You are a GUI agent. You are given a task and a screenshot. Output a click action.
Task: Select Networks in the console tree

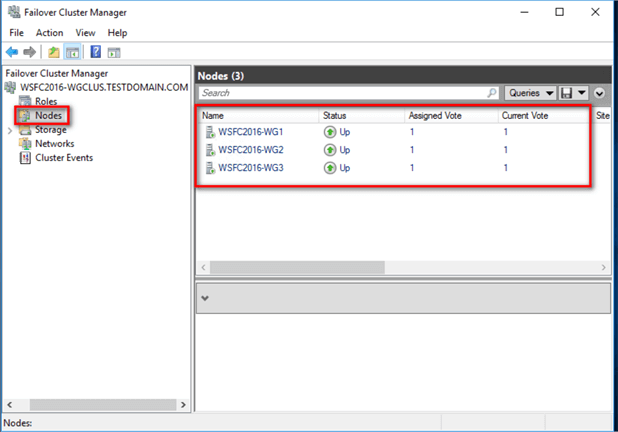[55, 143]
